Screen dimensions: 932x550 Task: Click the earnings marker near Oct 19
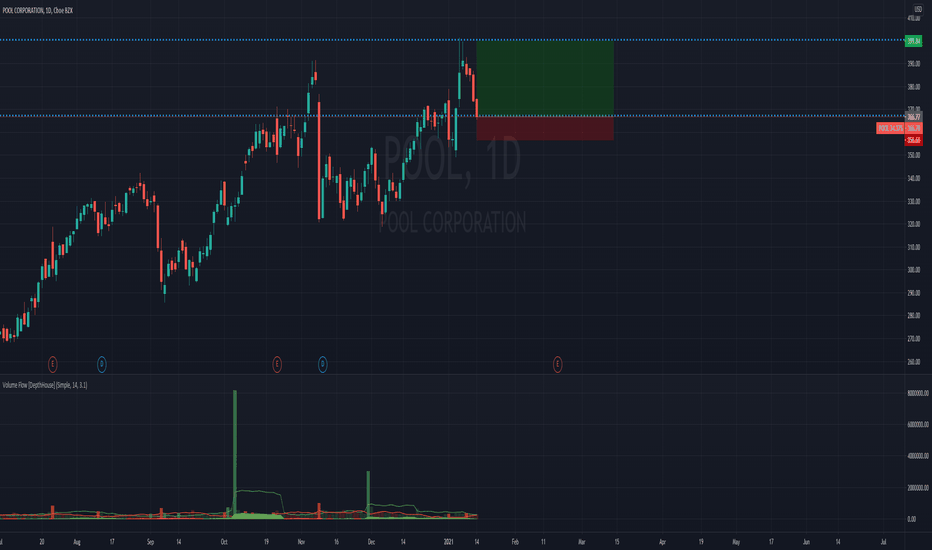pos(277,364)
